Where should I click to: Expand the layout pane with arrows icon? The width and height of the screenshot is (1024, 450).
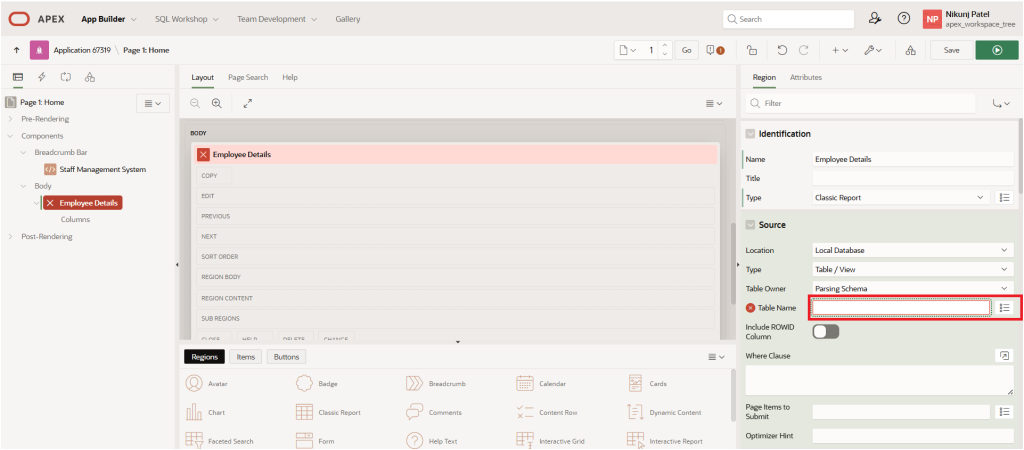248,103
